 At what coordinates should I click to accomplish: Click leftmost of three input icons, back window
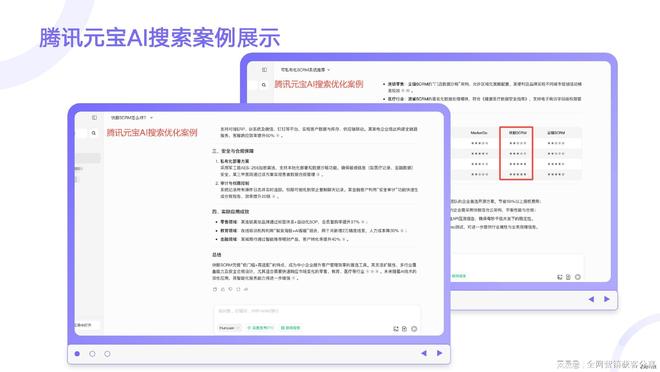(x=560, y=277)
